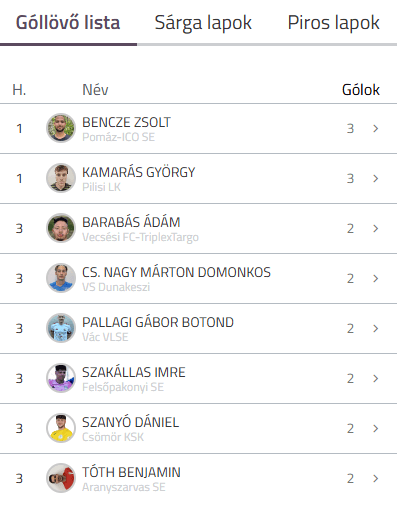Viewport: 399px width, 506px height.
Task: Open Tóth Benjamin's avatar image
Action: click(61, 478)
